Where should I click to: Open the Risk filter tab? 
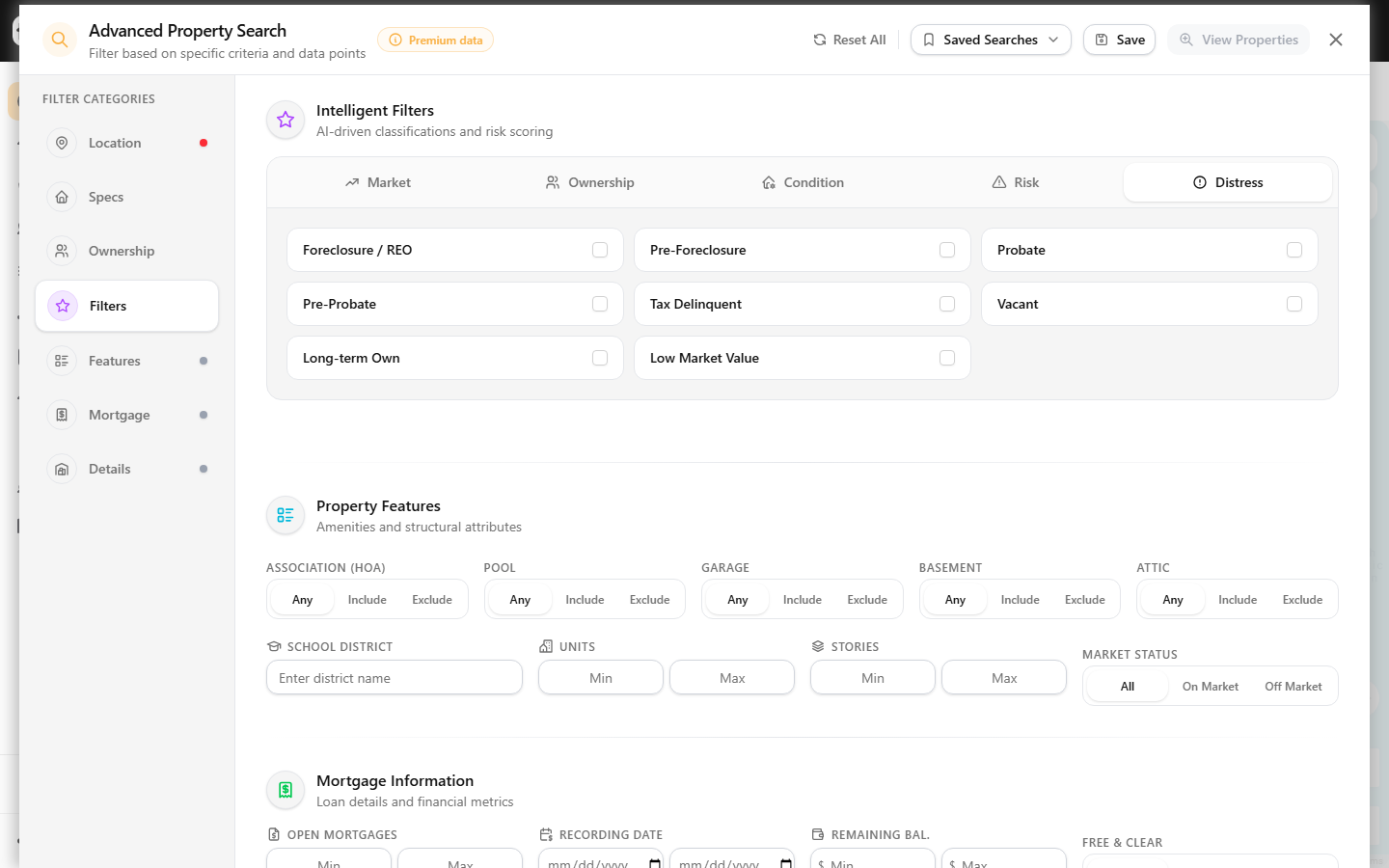(1016, 182)
